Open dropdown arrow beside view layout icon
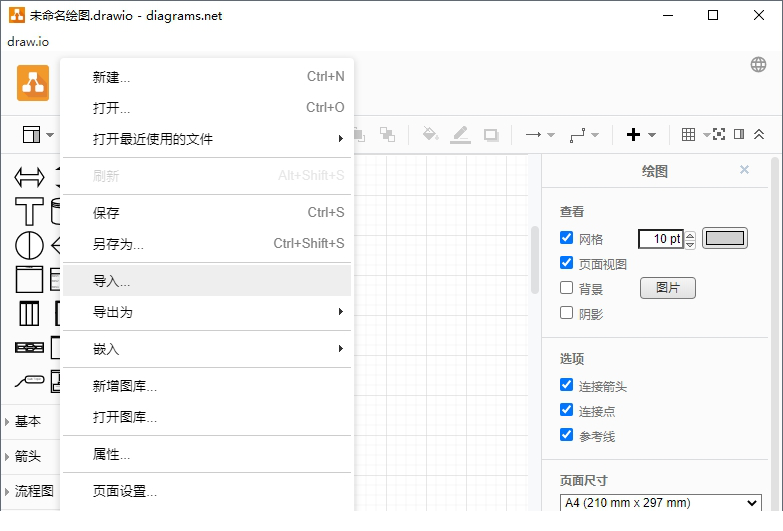The width and height of the screenshot is (783, 531). tap(50, 135)
